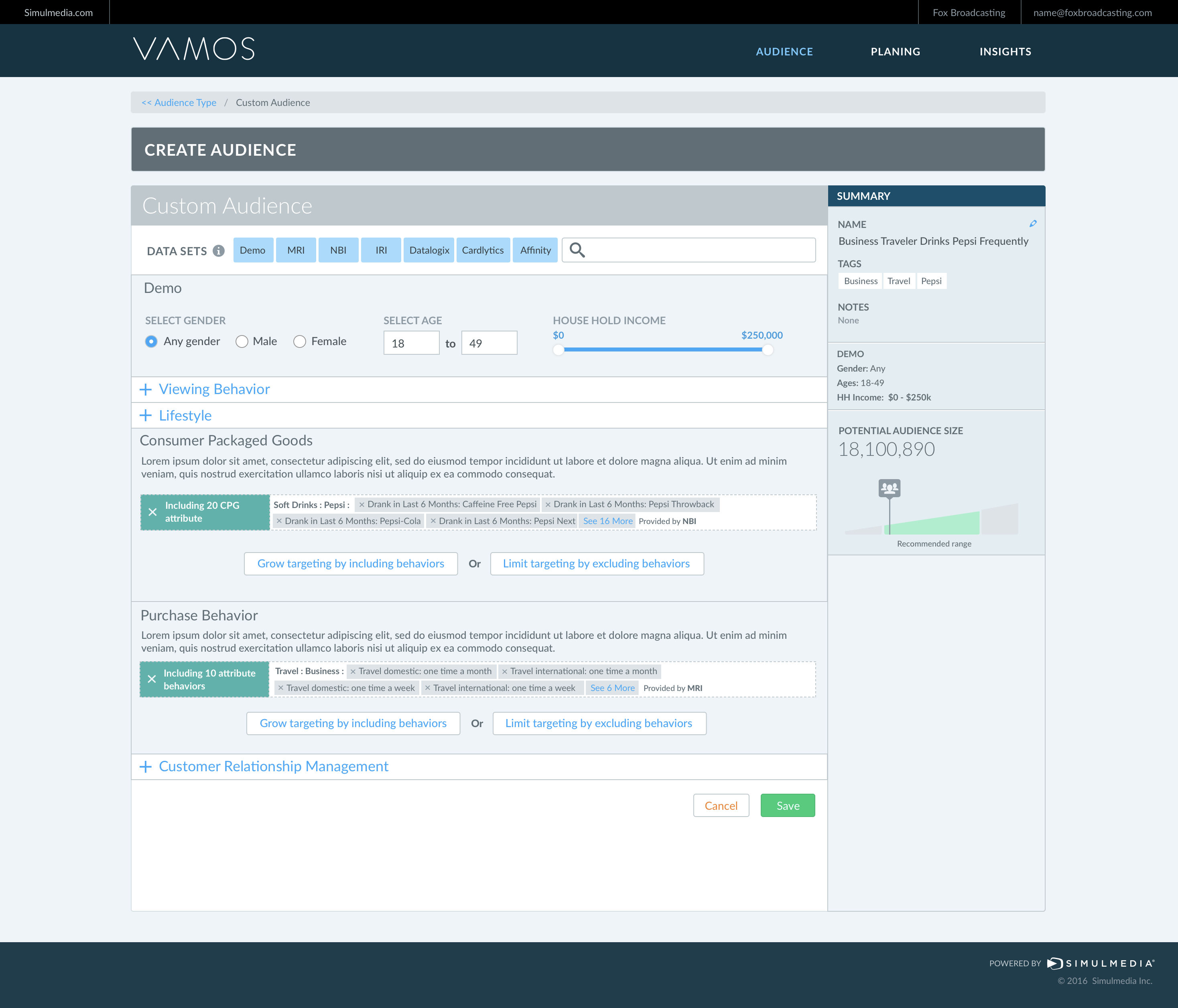The width and height of the screenshot is (1178, 1008).
Task: Click the maximum age field
Action: (489, 343)
